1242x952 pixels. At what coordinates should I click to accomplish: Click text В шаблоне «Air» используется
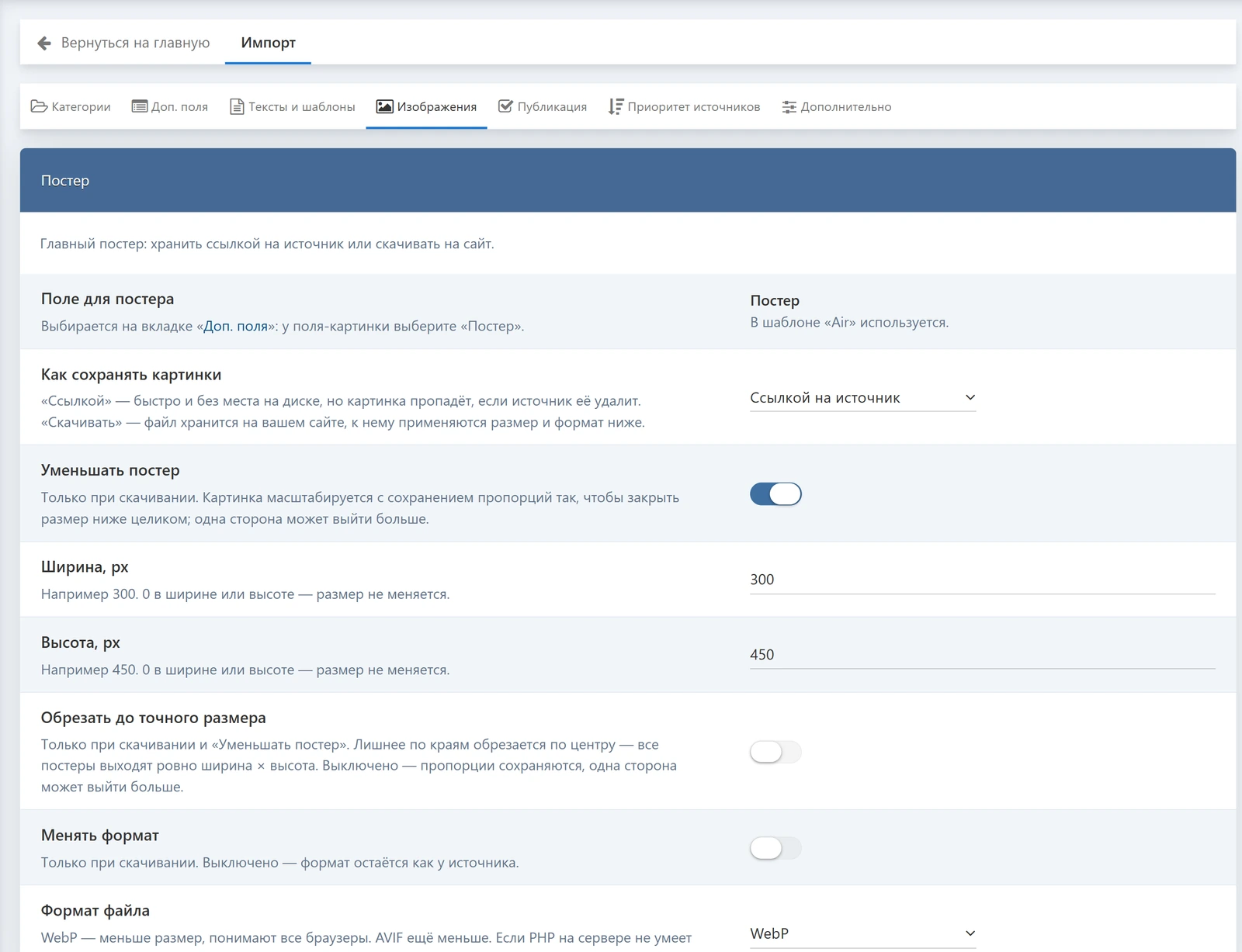point(849,323)
